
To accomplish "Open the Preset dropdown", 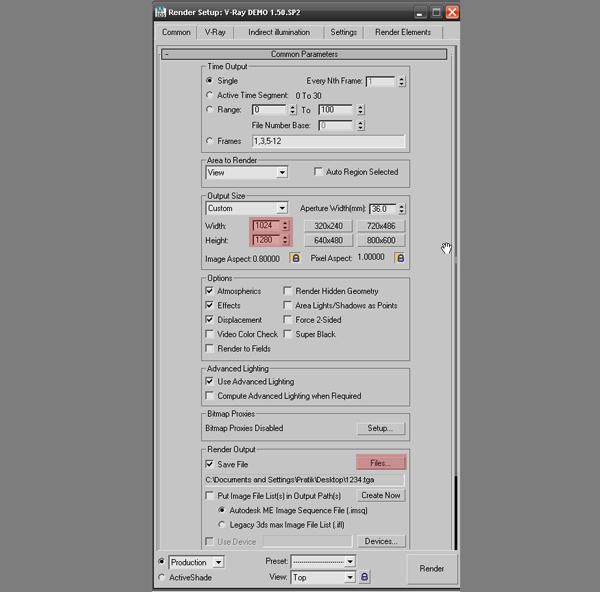I will (350, 561).
